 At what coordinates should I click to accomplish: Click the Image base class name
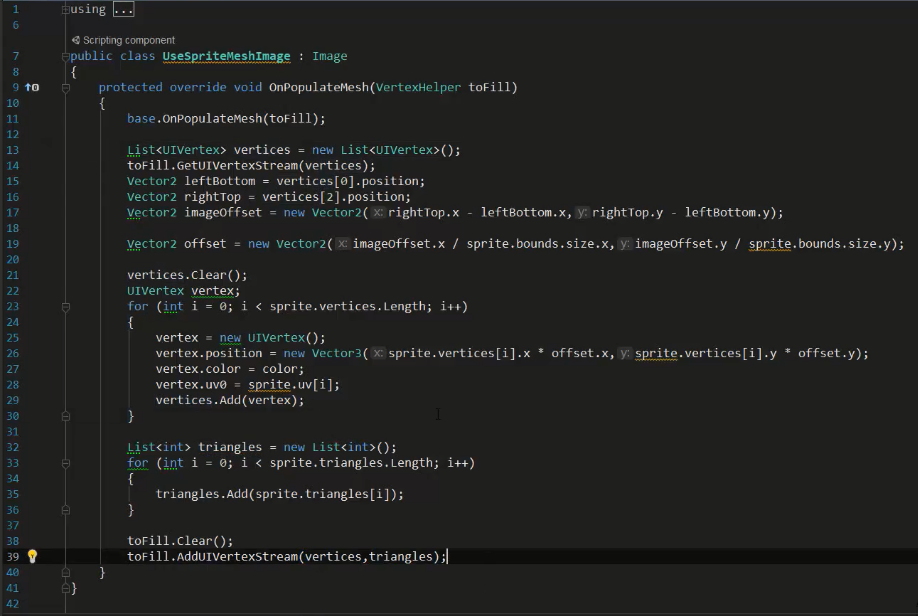pyautogui.click(x=330, y=56)
